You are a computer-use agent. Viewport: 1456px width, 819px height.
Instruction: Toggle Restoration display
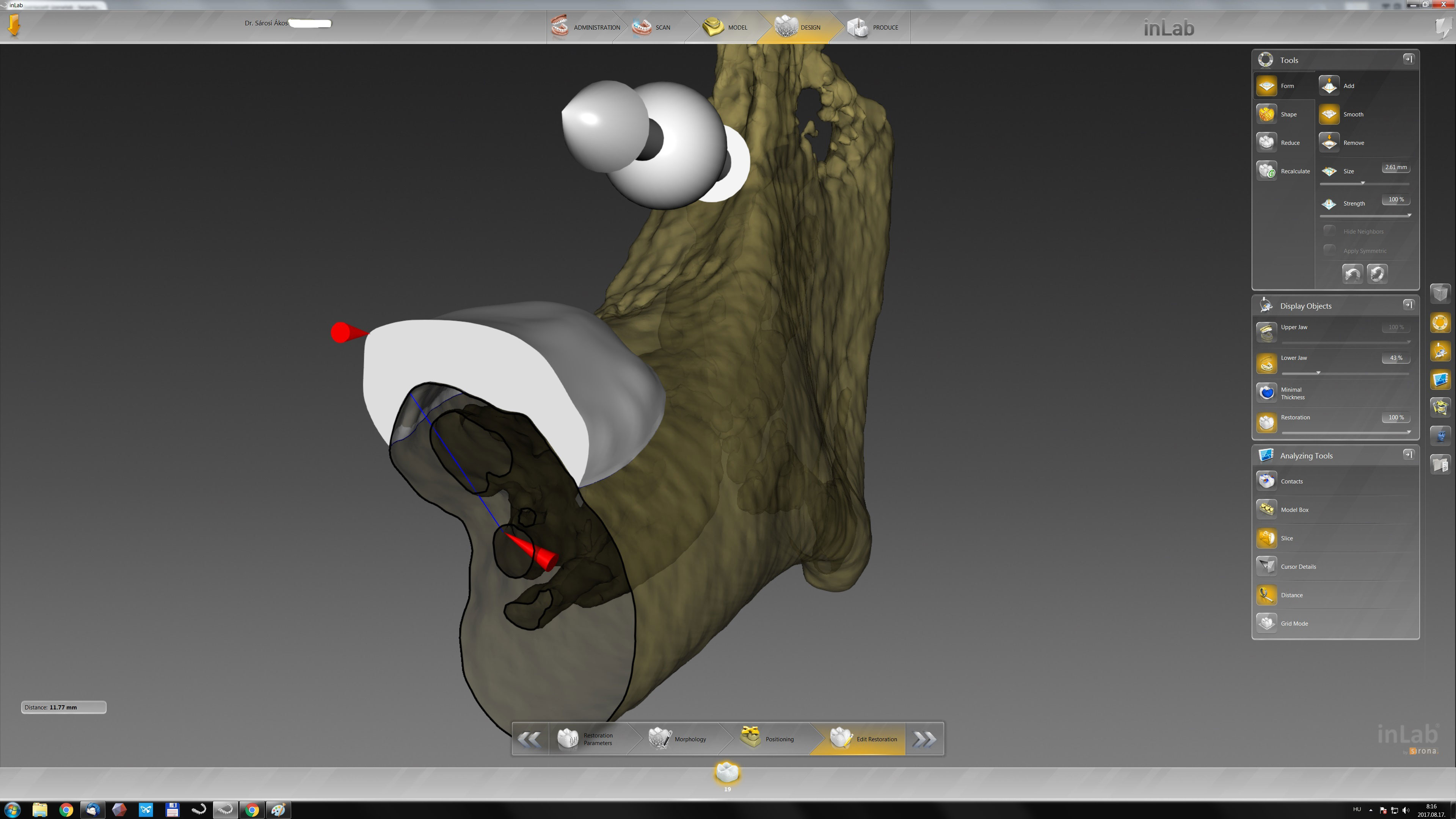[x=1267, y=422]
